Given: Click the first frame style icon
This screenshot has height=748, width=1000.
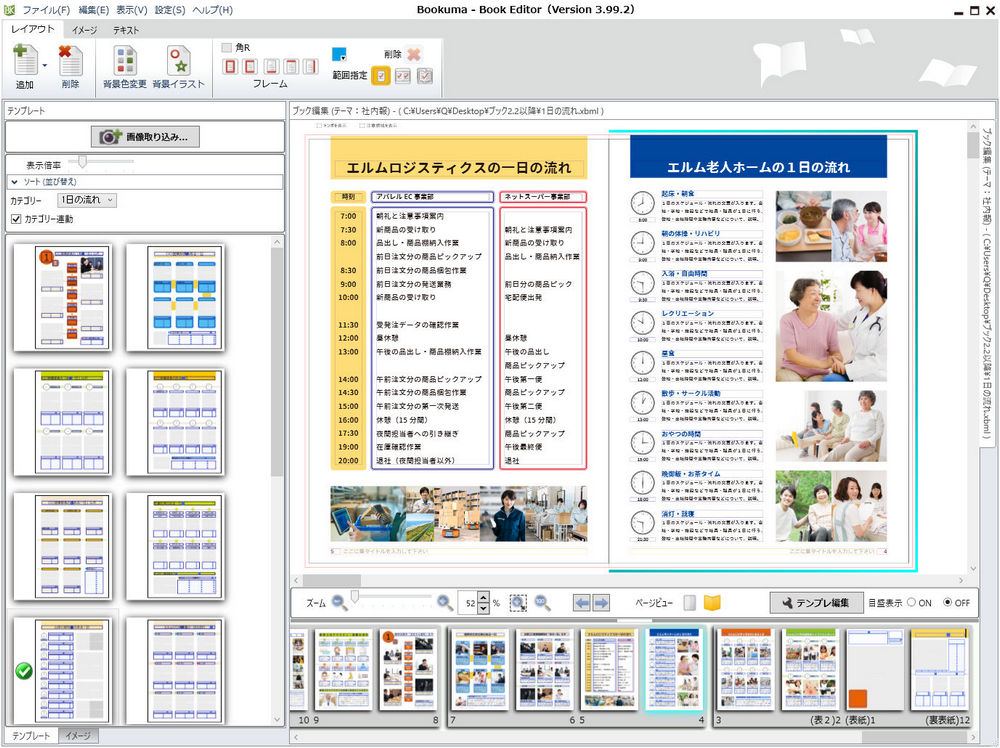Looking at the screenshot, I should [x=230, y=66].
